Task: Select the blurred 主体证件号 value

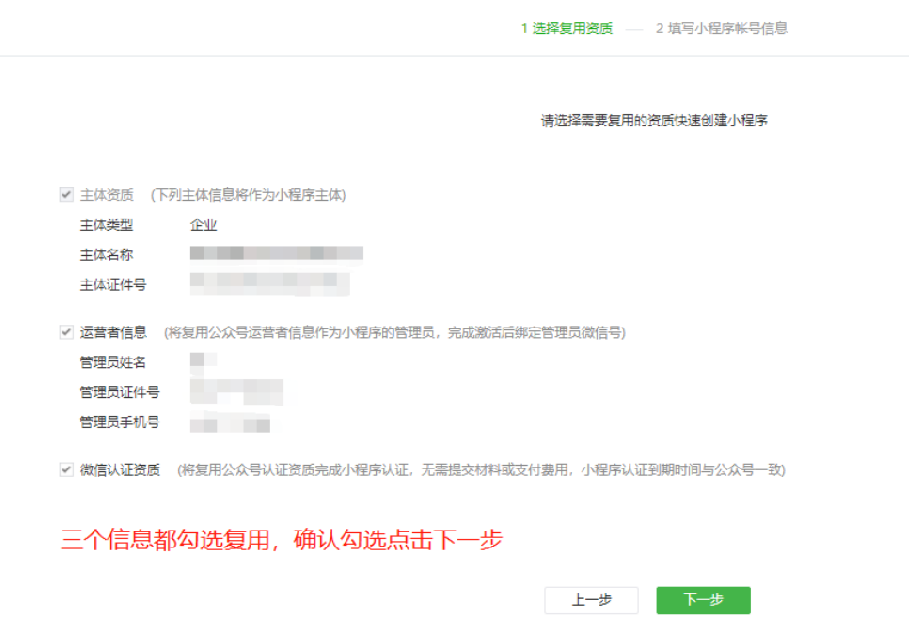Action: coord(269,284)
